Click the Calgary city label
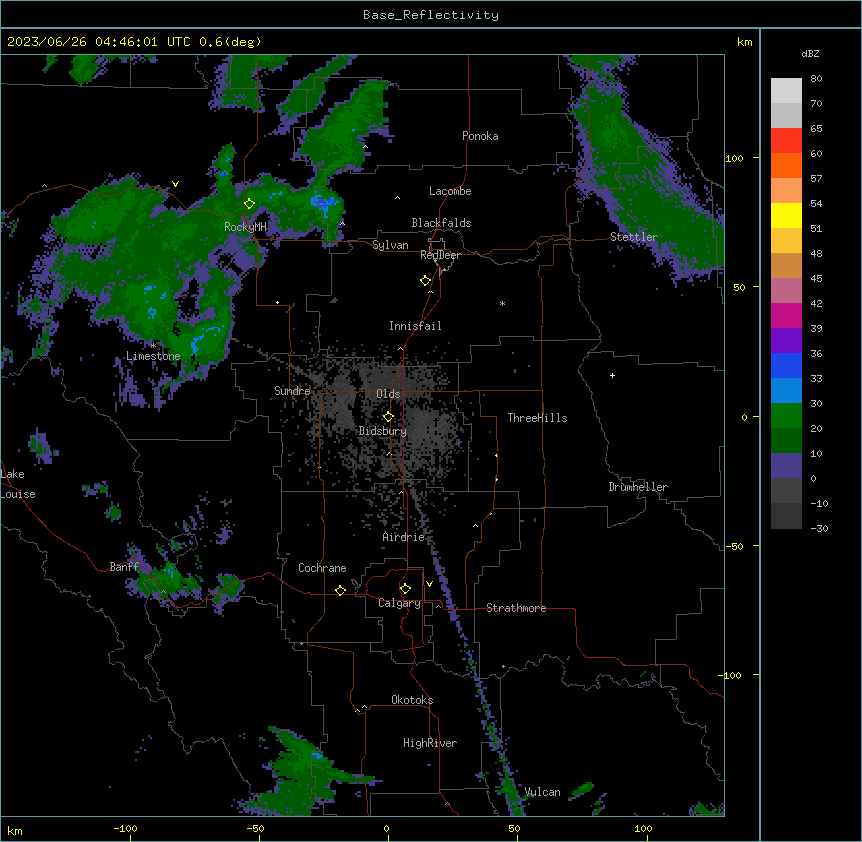 coord(399,603)
